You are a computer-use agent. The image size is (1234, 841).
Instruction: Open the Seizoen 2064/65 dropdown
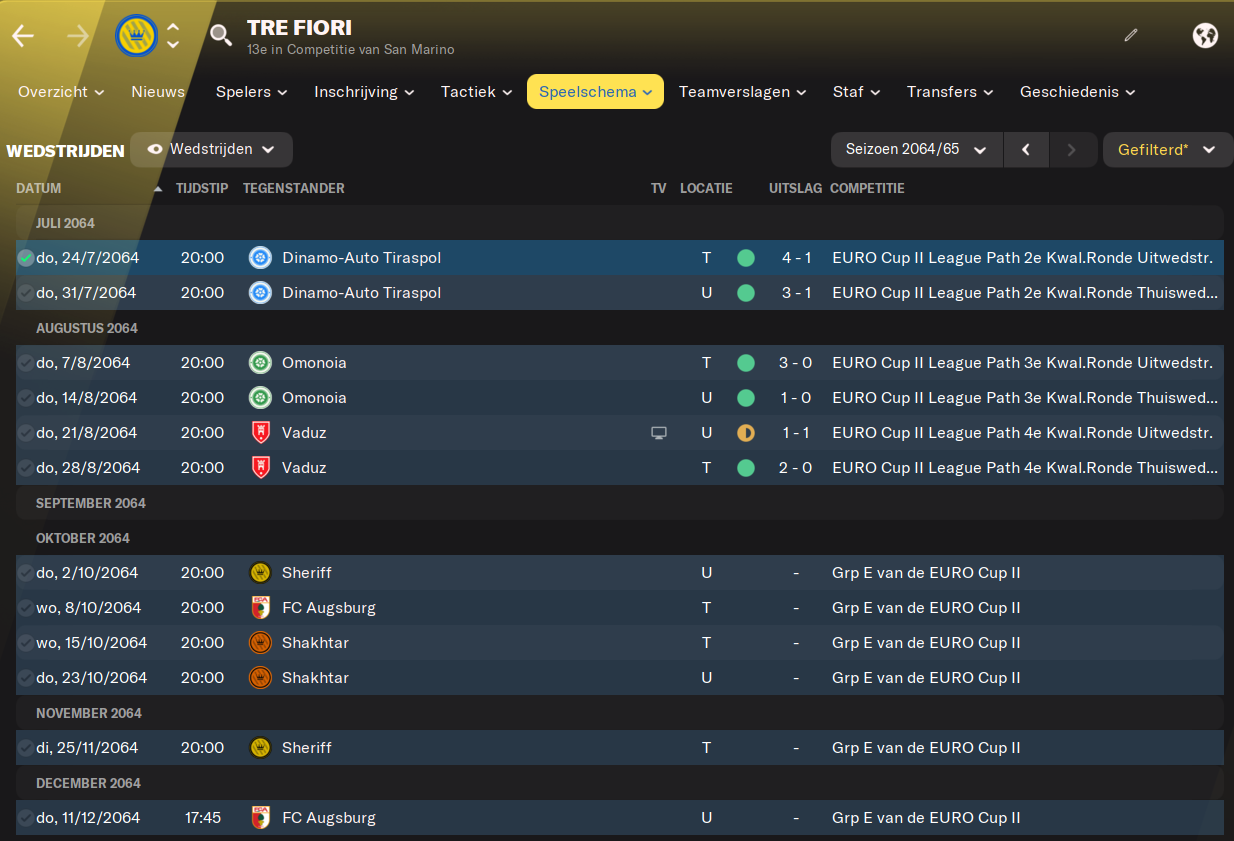point(916,150)
